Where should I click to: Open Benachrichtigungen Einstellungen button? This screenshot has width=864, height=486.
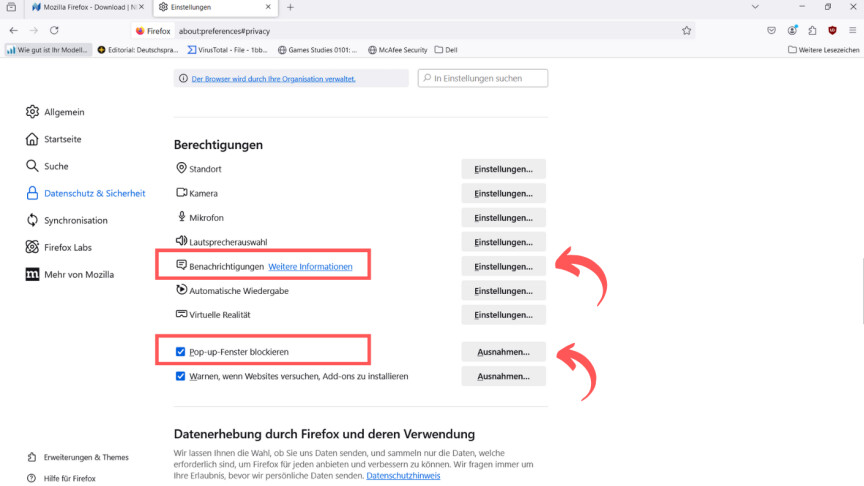[503, 266]
